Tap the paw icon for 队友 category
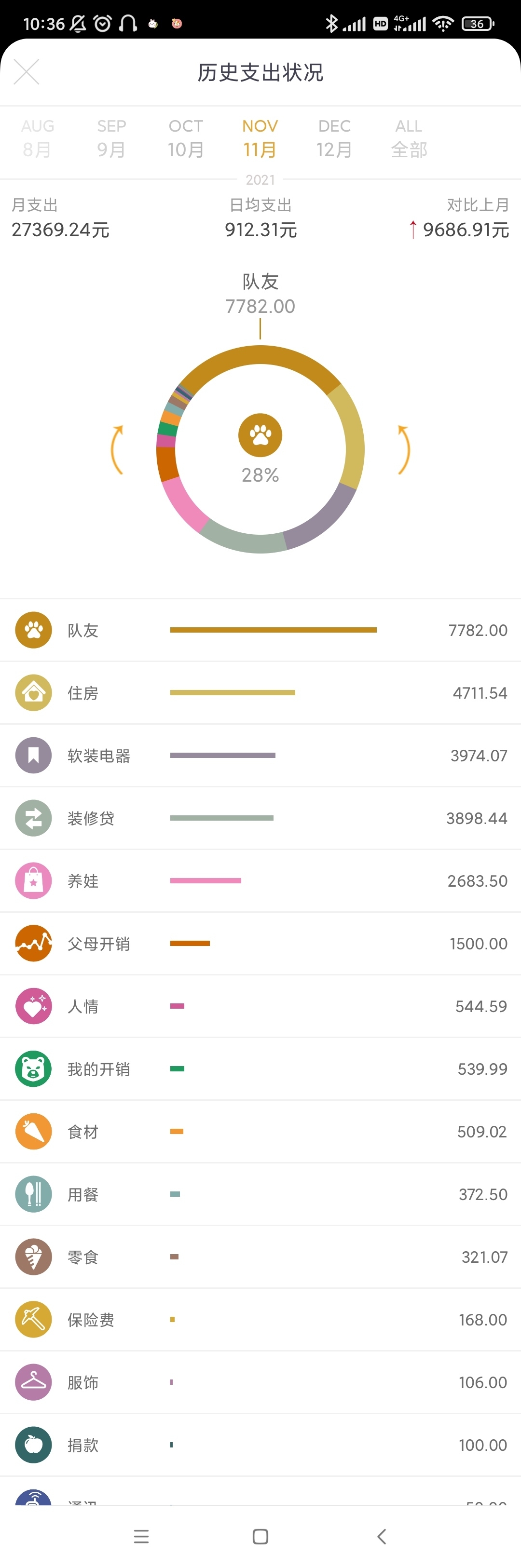Image resolution: width=521 pixels, height=1568 pixels. point(33,630)
